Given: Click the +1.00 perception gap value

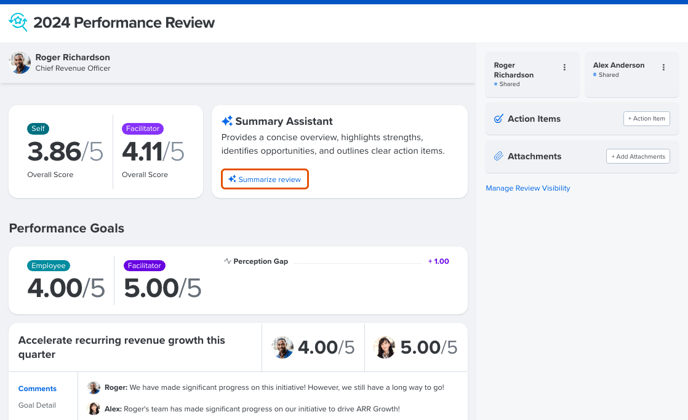Looking at the screenshot, I should [x=438, y=261].
